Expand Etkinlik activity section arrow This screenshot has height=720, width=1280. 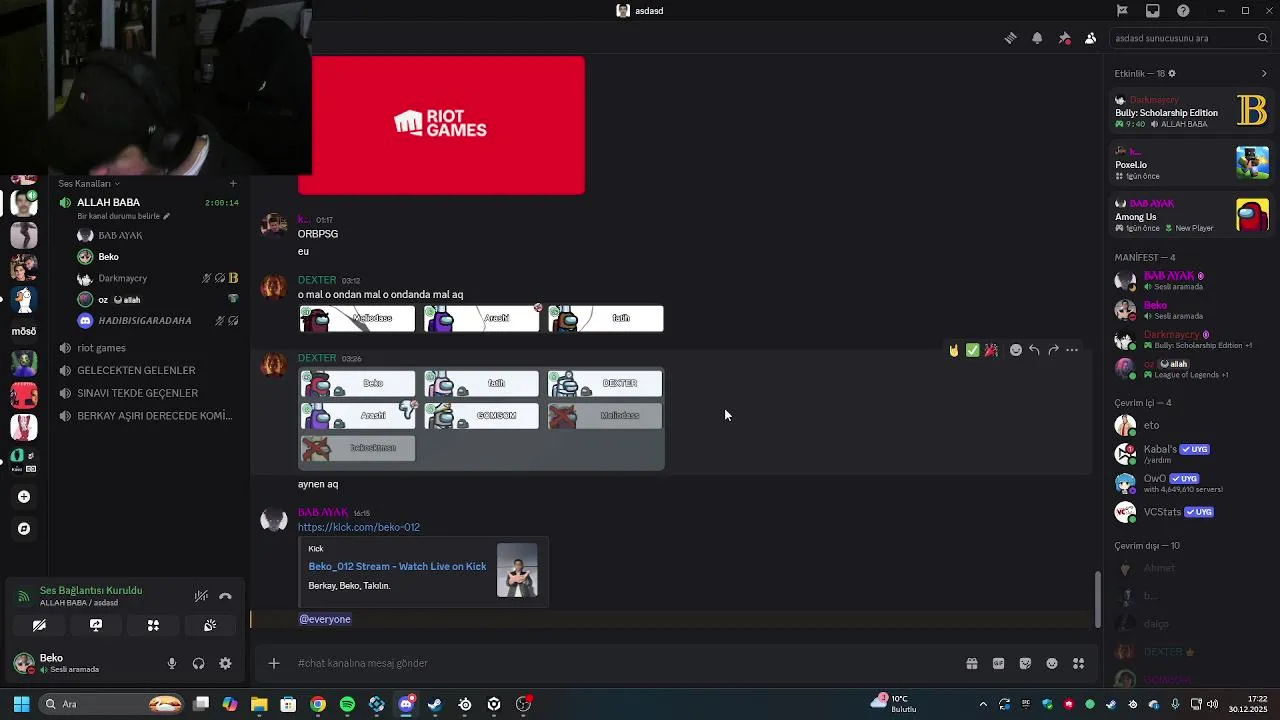(1264, 73)
